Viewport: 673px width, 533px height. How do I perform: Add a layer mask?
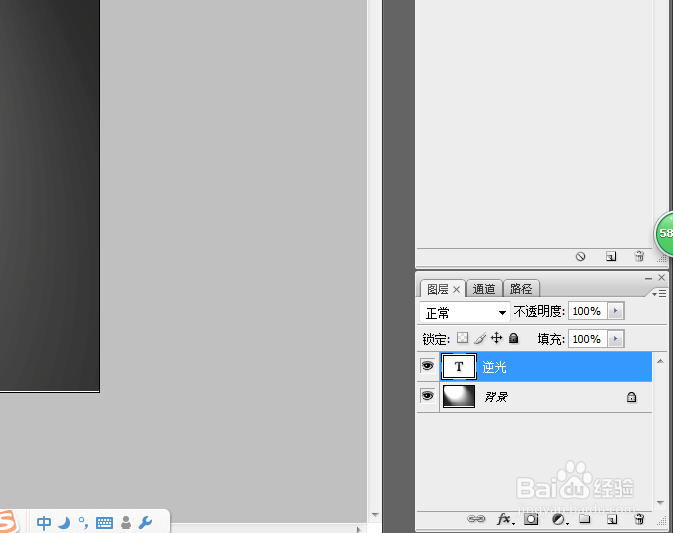point(531,519)
